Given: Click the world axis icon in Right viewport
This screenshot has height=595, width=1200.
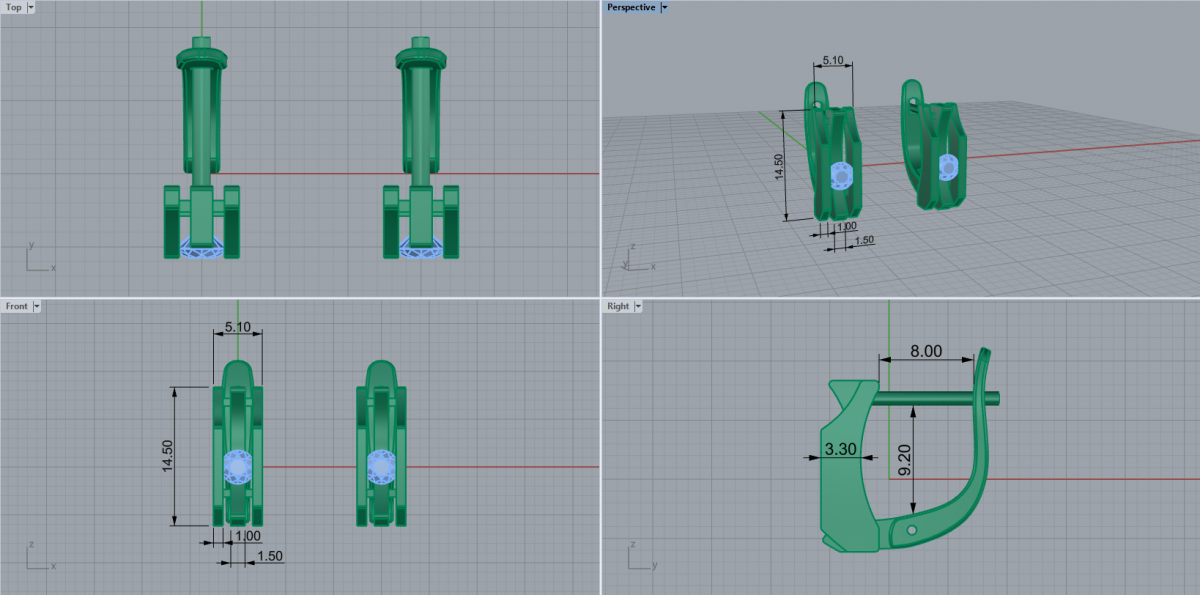Looking at the screenshot, I should click(x=638, y=557).
